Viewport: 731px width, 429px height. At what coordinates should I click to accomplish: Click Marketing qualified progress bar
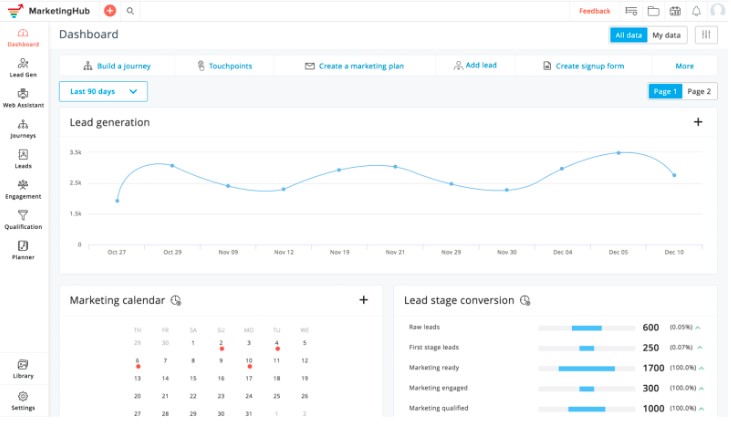pos(586,409)
